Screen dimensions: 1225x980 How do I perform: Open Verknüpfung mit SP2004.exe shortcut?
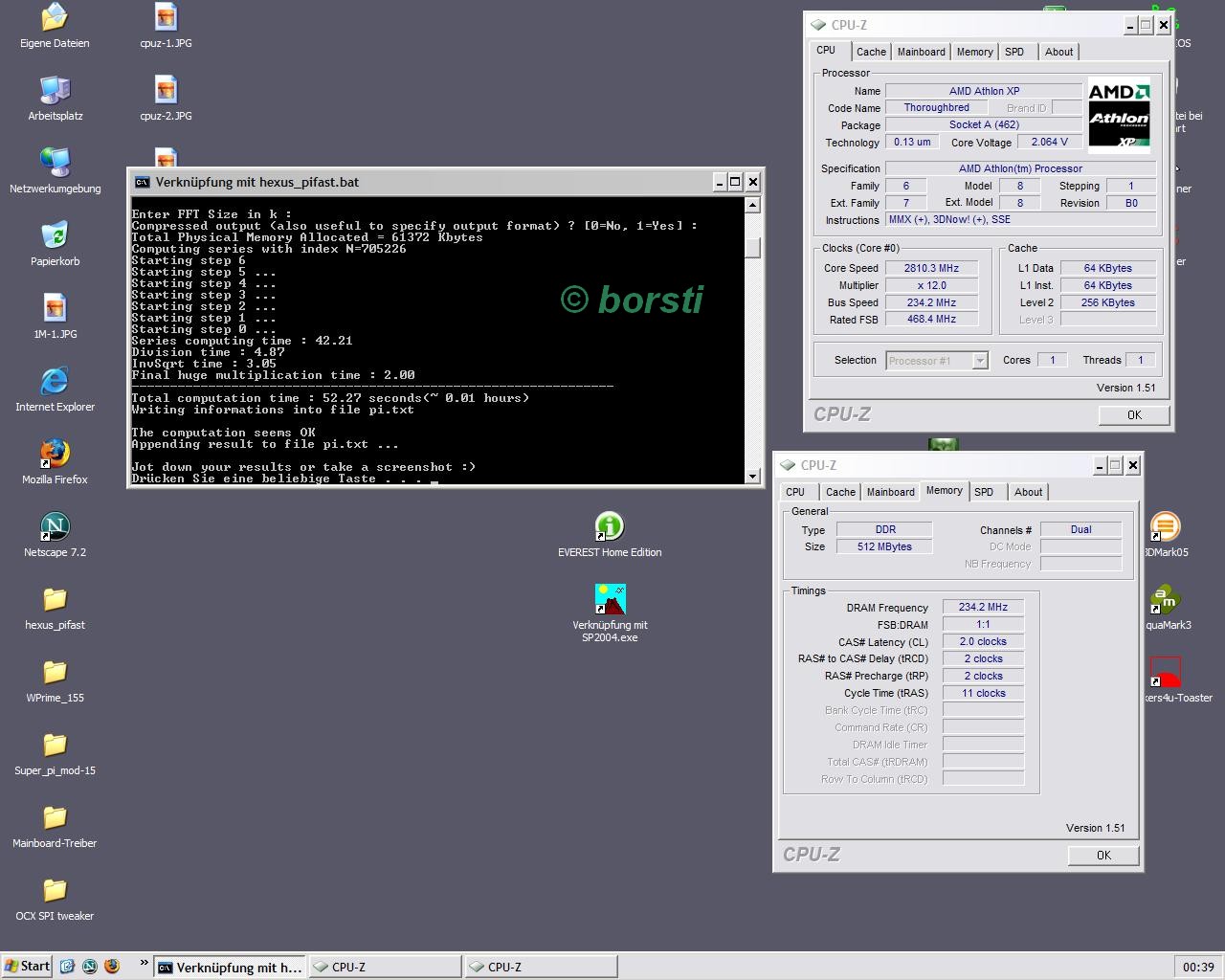pyautogui.click(x=610, y=600)
